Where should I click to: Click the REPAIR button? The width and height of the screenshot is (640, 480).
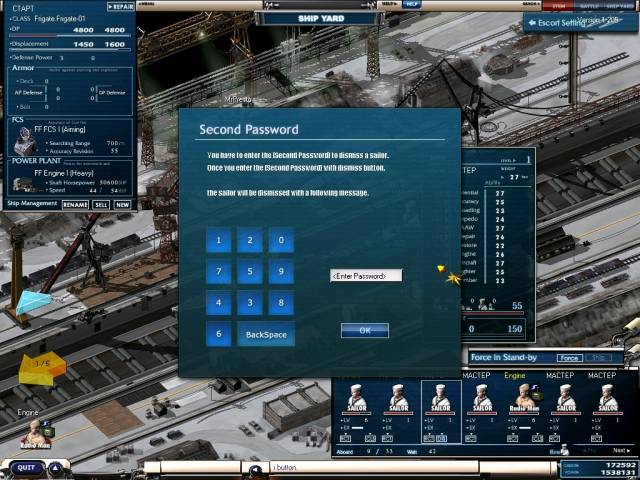(x=121, y=7)
